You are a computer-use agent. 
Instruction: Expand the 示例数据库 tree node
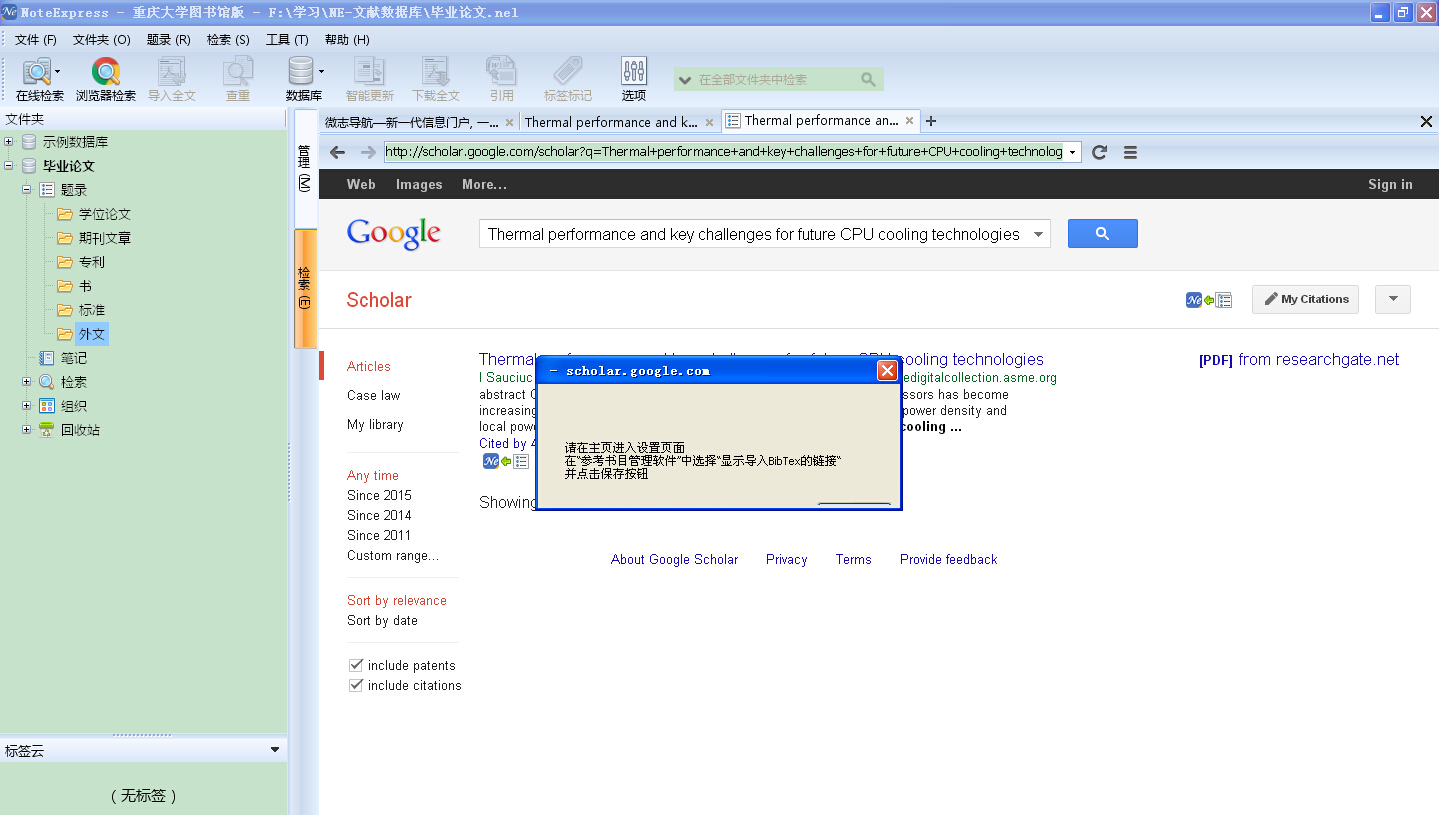point(9,142)
